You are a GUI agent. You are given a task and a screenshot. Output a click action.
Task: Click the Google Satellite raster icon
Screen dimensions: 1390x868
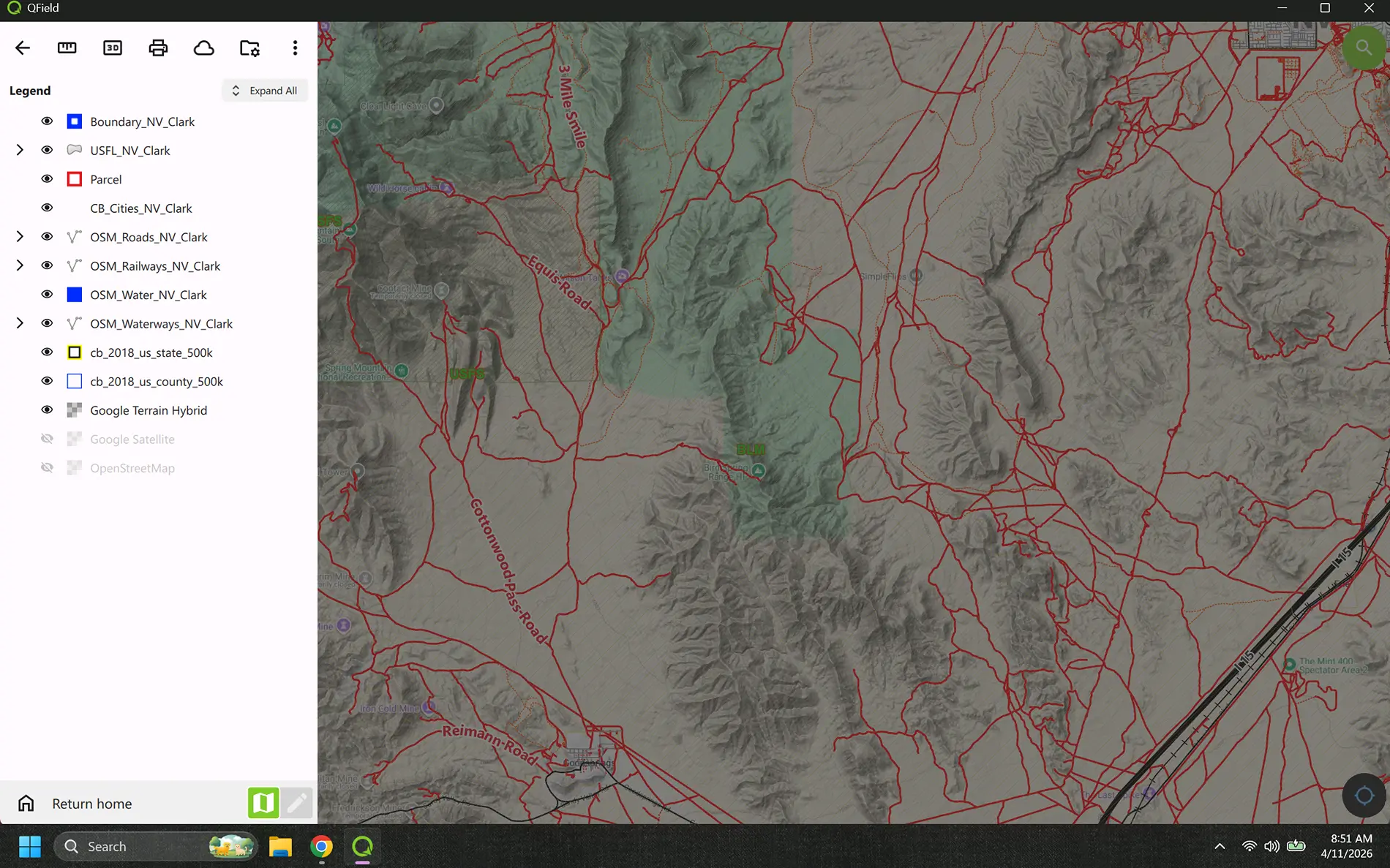tap(74, 439)
